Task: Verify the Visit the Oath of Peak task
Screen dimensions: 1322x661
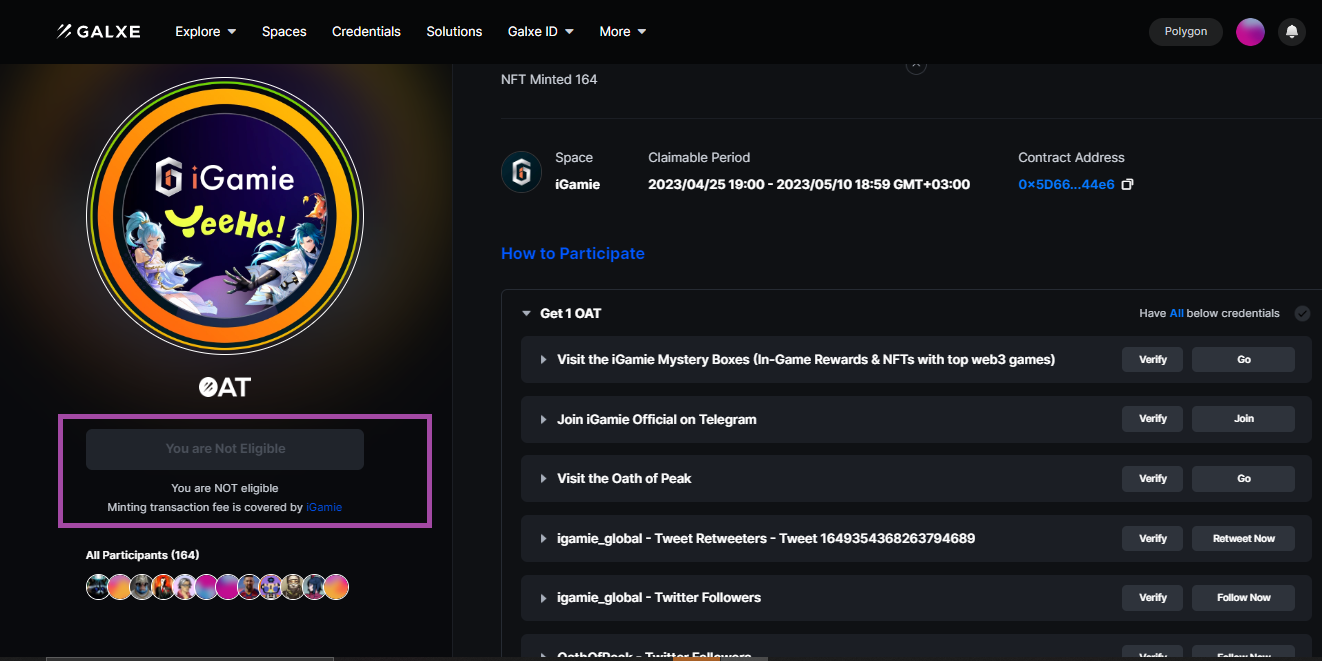Action: [1152, 479]
